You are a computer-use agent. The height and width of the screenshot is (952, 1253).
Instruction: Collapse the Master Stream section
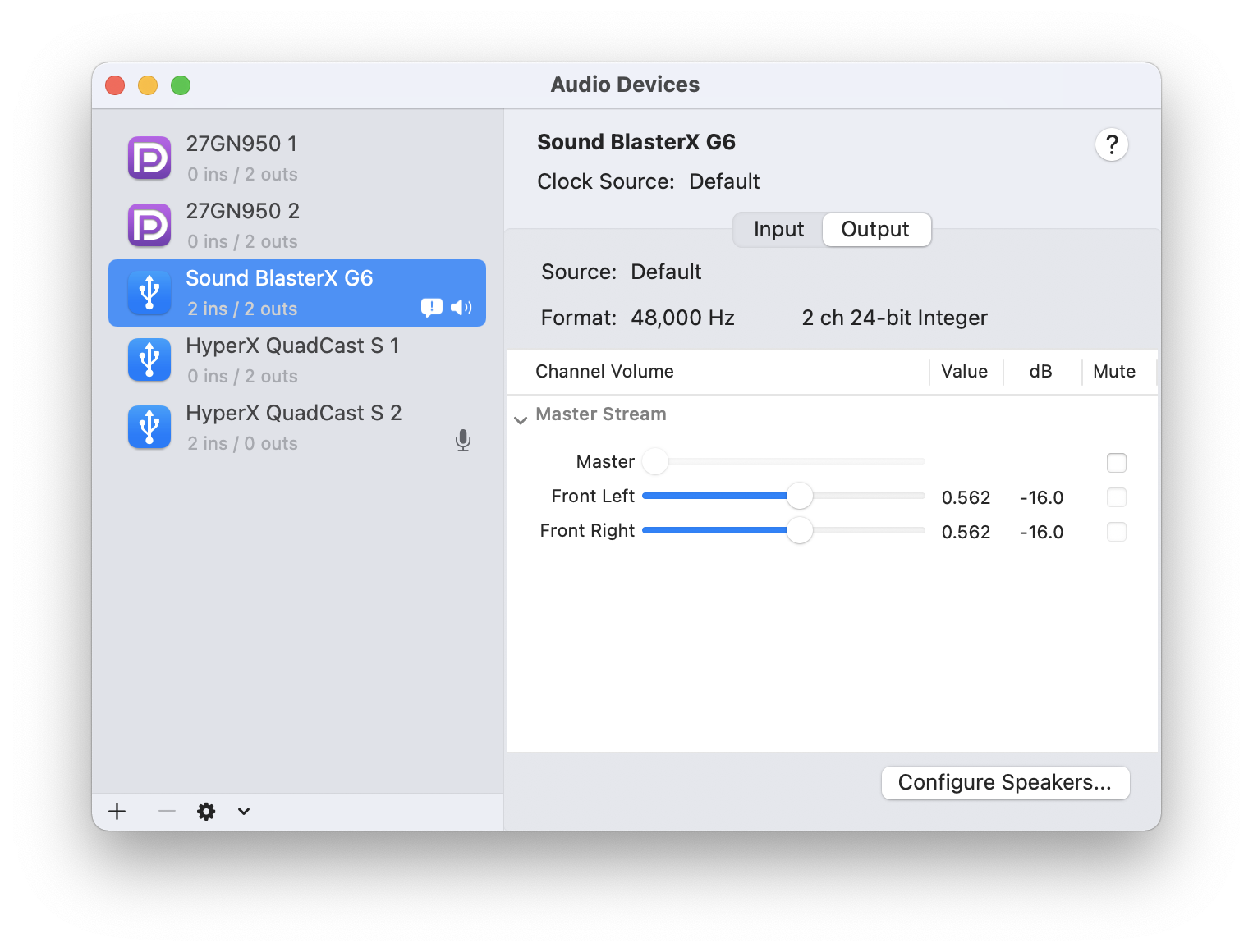point(521,420)
